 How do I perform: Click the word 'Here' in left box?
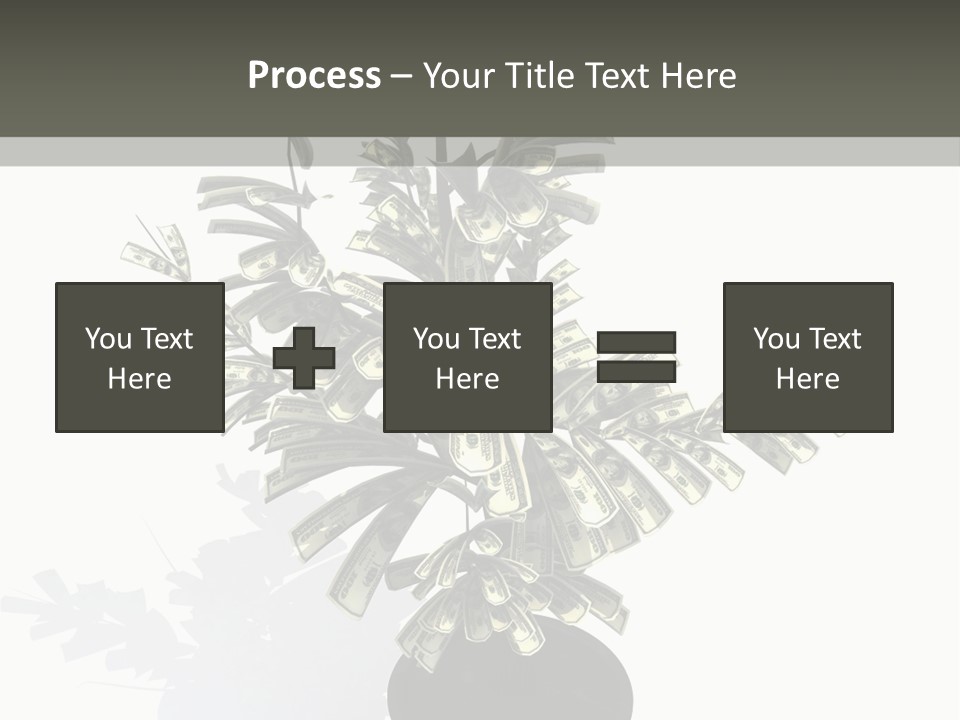139,379
